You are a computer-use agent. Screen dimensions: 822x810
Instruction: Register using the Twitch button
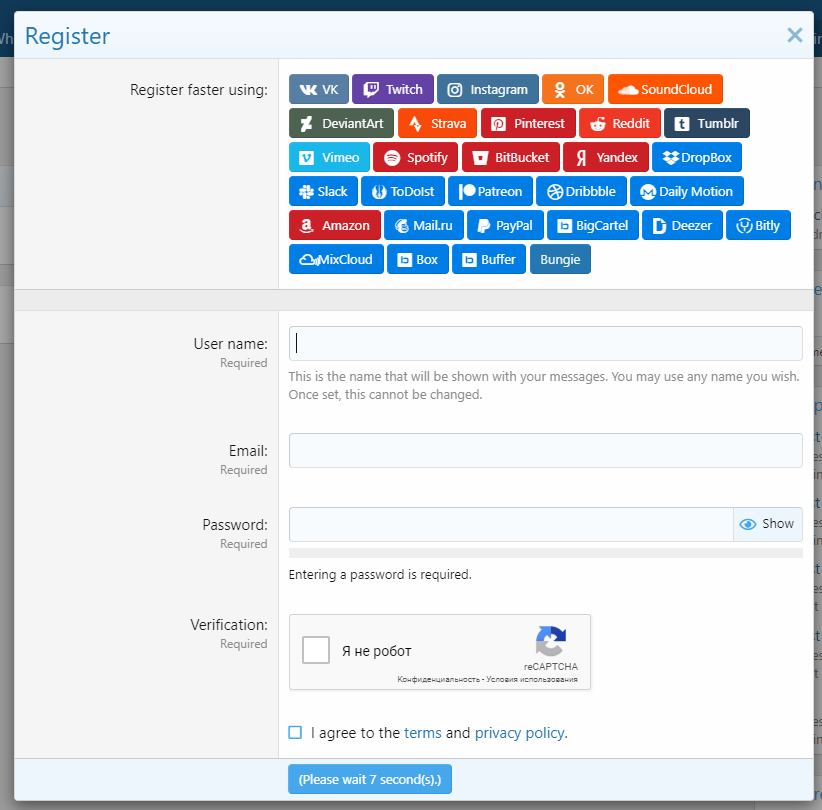pyautogui.click(x=393, y=90)
